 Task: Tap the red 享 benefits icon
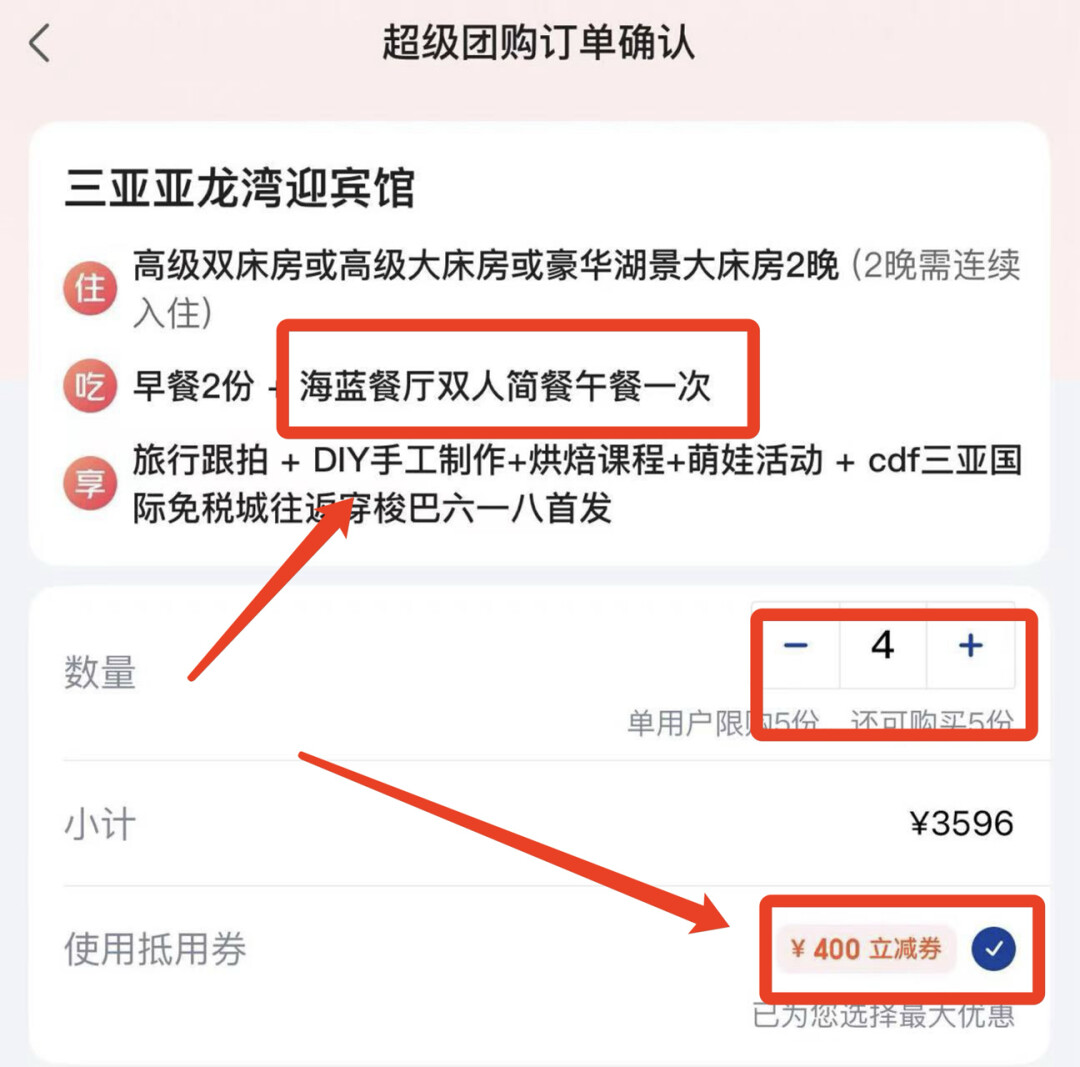tap(90, 483)
